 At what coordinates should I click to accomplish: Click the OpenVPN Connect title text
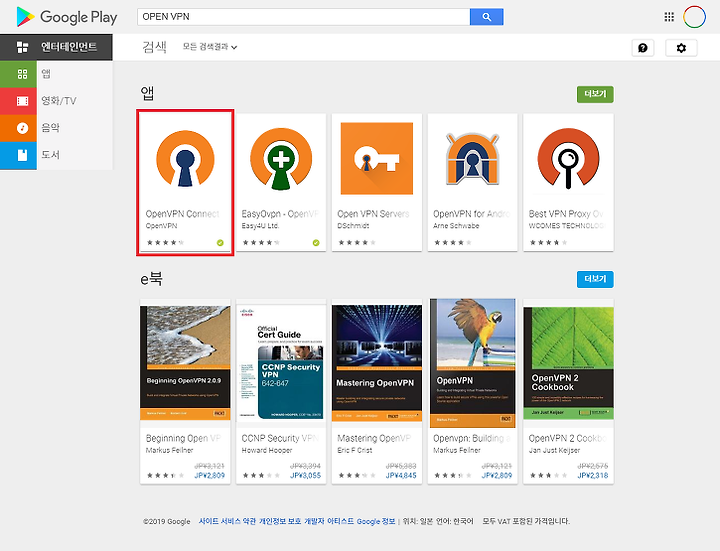click(x=182, y=214)
